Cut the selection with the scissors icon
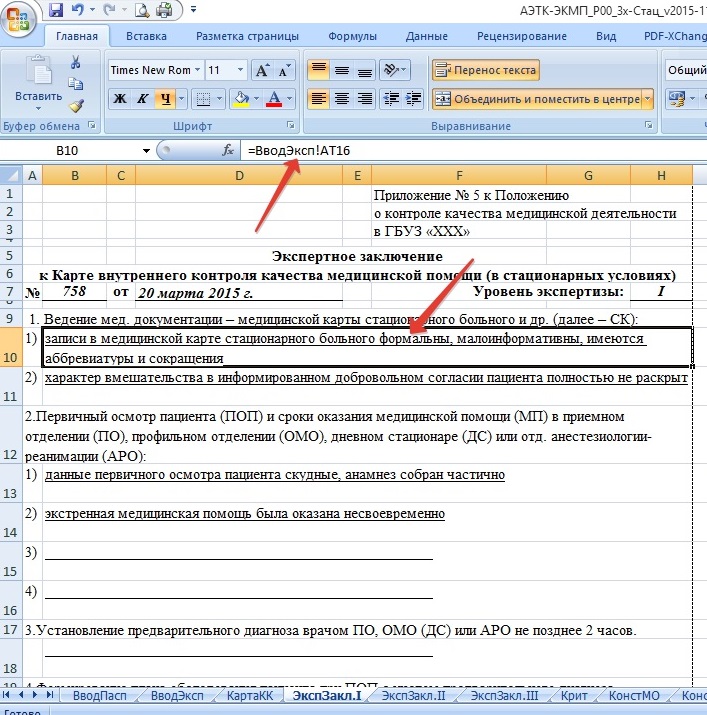The image size is (707, 715). 76,62
